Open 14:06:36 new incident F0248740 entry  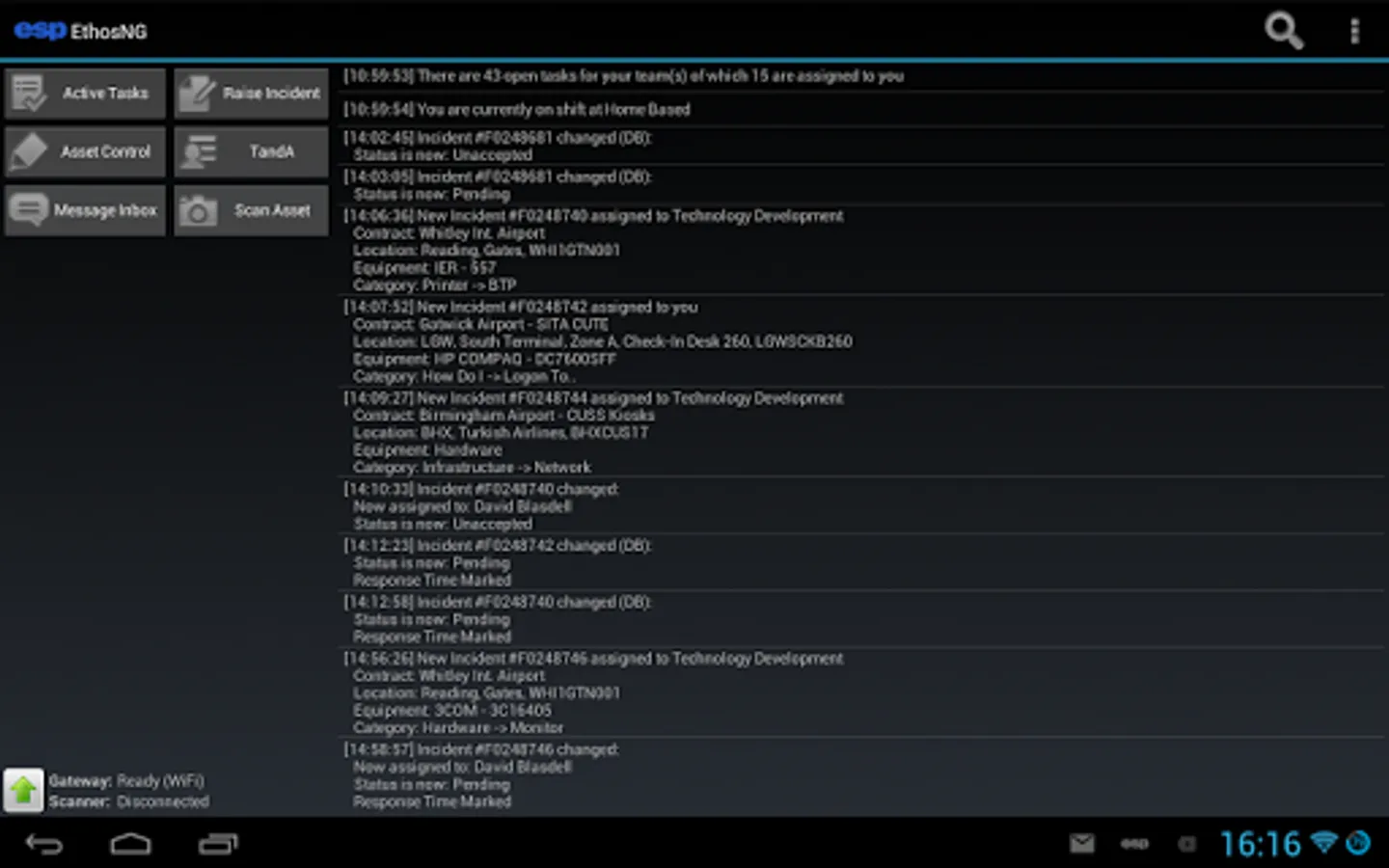pos(861,251)
